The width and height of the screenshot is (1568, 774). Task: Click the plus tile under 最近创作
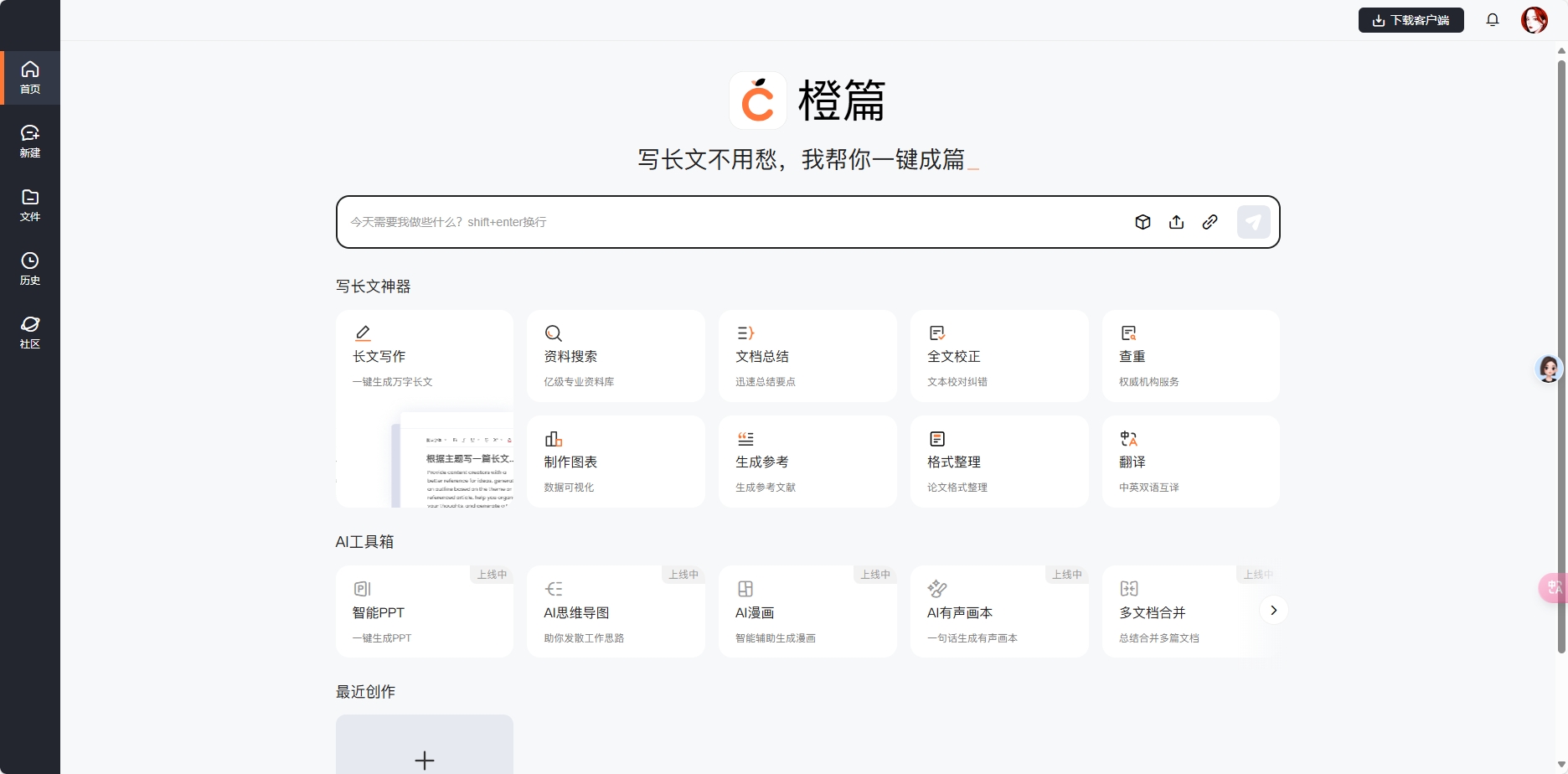[425, 746]
